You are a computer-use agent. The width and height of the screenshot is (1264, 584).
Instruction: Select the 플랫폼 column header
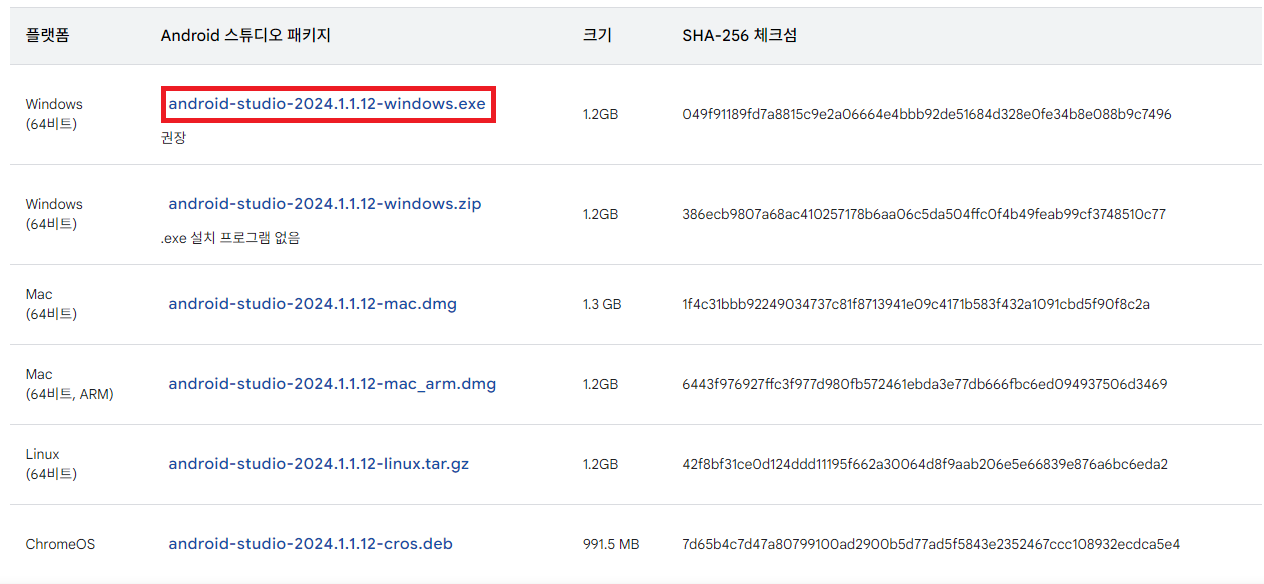48,35
